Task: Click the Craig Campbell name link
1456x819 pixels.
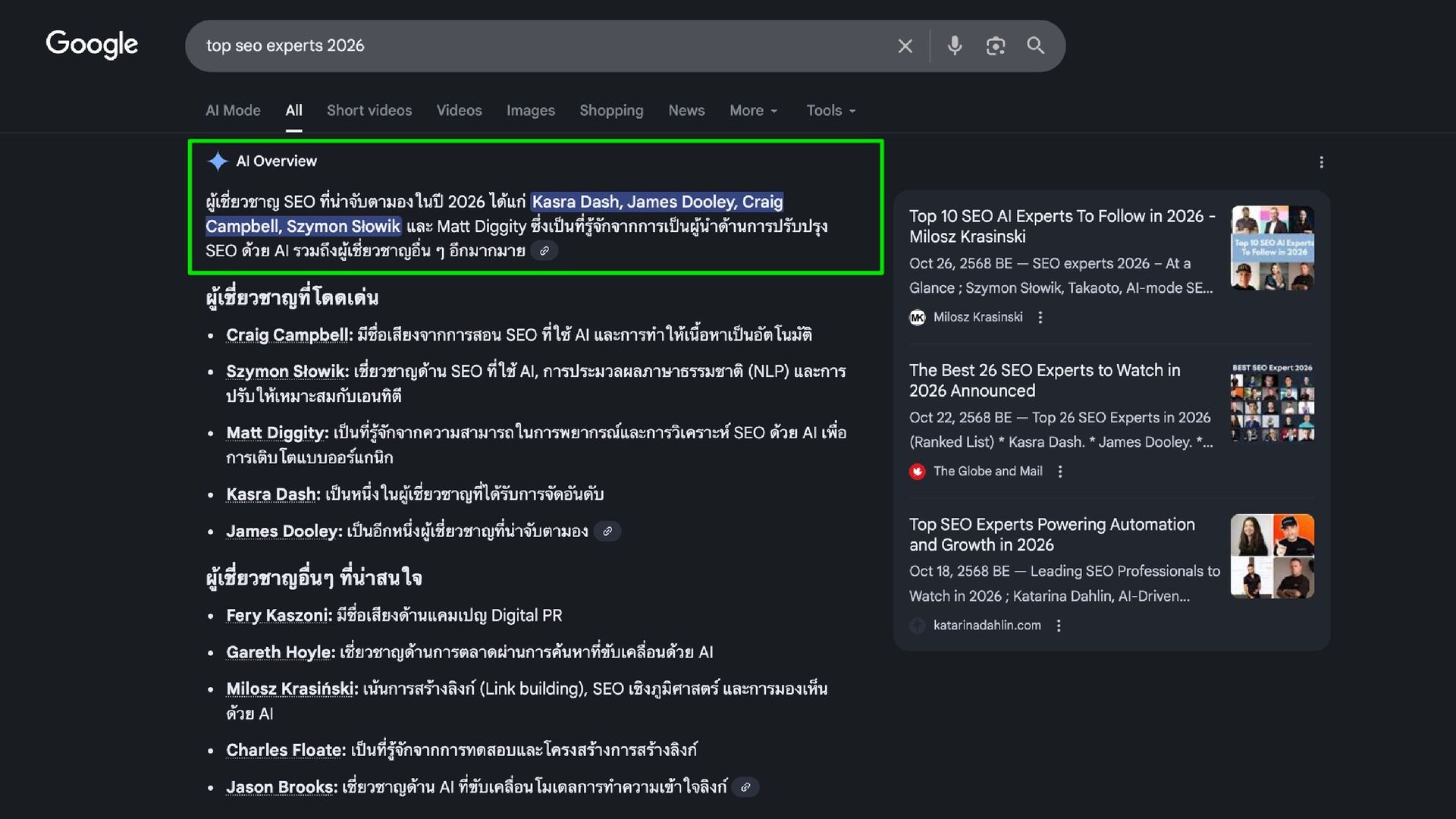Action: tap(288, 335)
